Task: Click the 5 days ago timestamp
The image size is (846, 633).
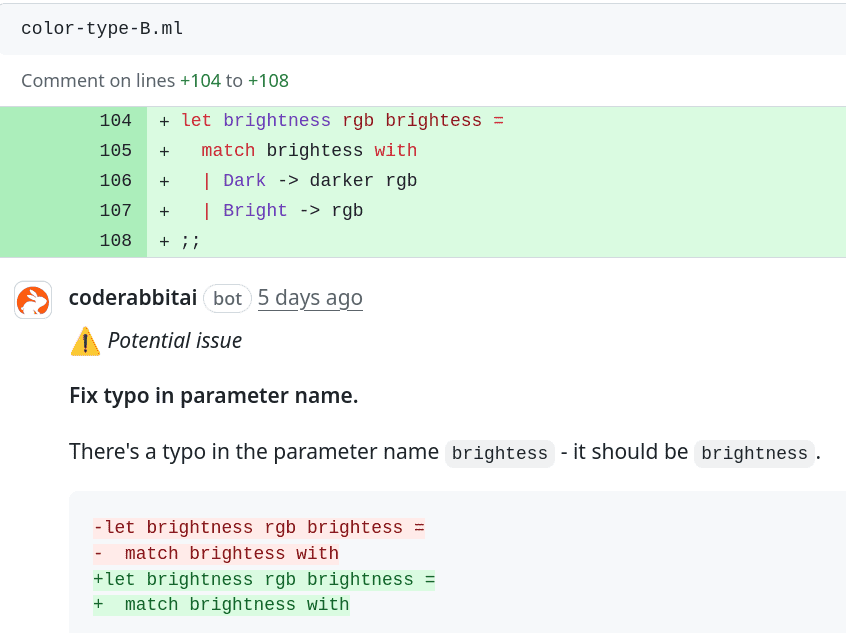Action: click(310, 298)
